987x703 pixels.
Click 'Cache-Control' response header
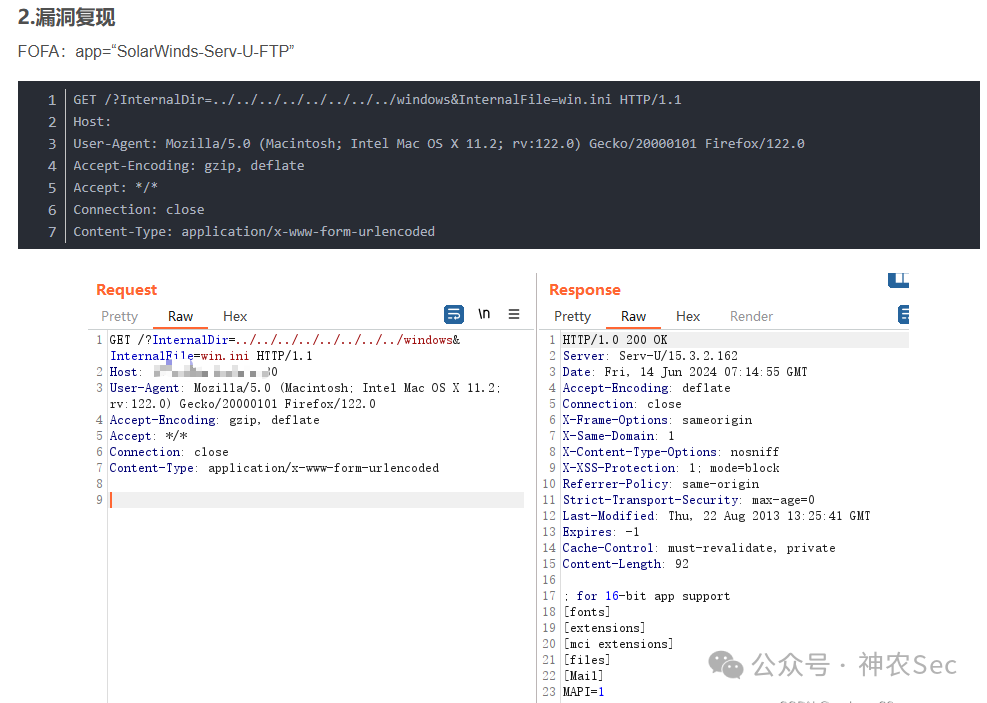(699, 548)
